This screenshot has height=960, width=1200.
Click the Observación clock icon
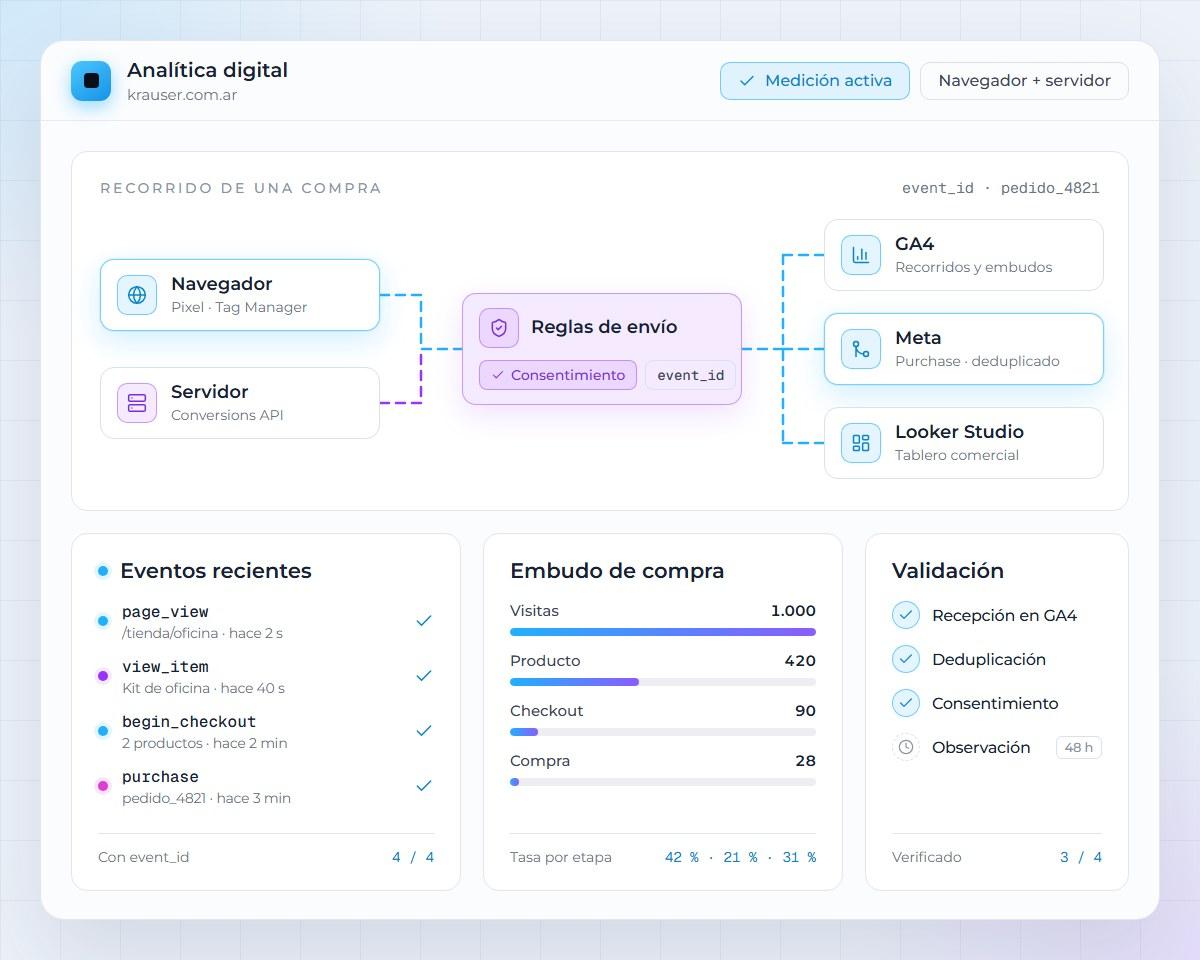coord(906,747)
